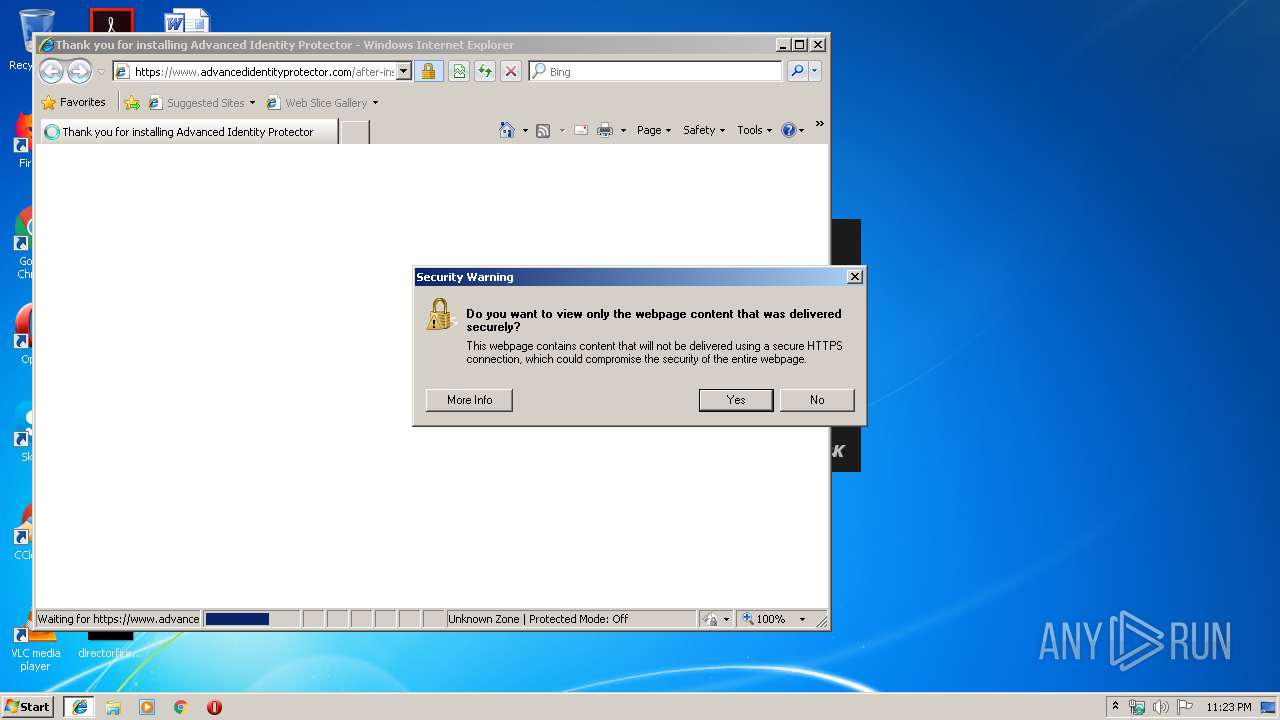
Task: Click the Print icon
Action: point(605,130)
